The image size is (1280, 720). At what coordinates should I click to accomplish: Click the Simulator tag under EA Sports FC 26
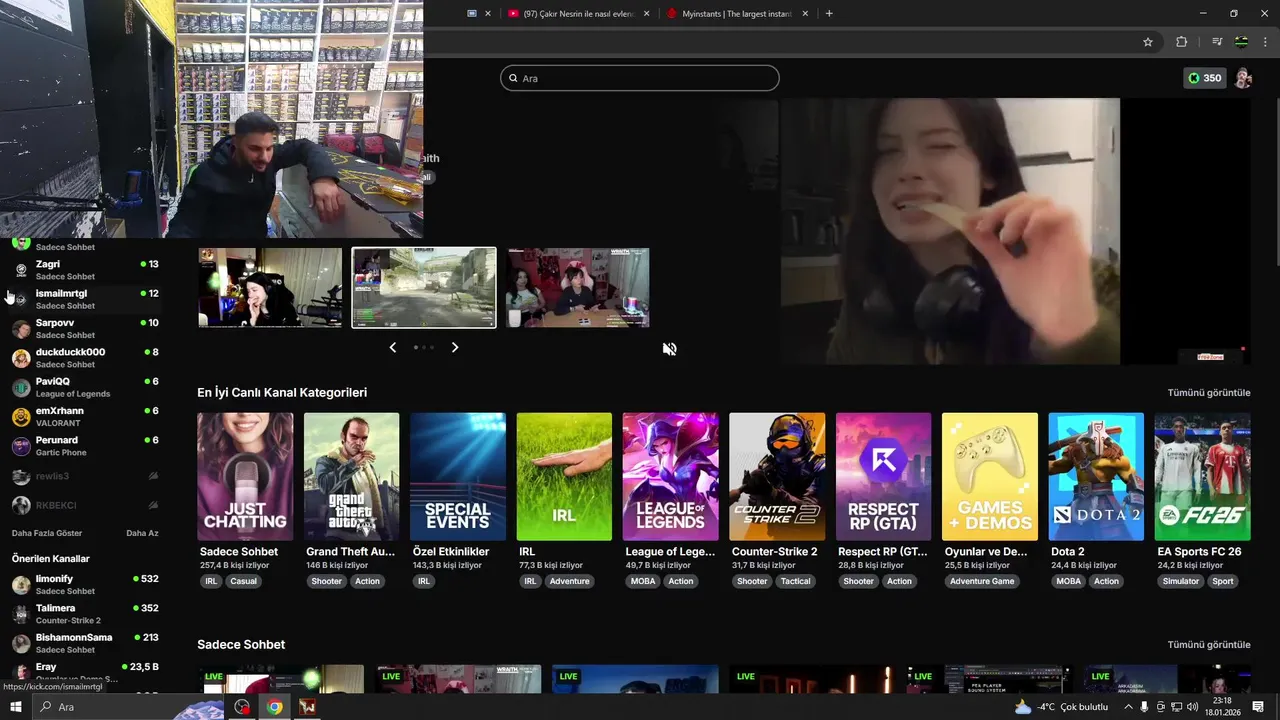pos(1180,581)
